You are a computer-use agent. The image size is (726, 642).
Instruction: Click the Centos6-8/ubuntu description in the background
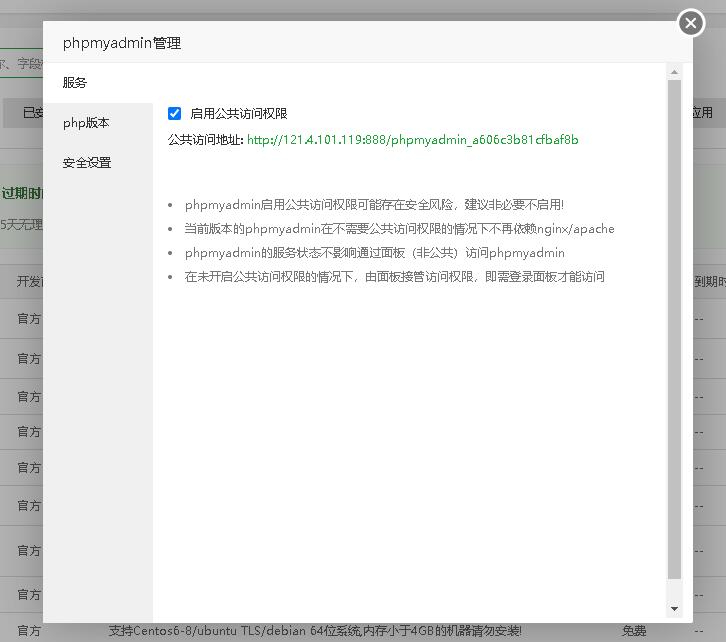[315, 630]
